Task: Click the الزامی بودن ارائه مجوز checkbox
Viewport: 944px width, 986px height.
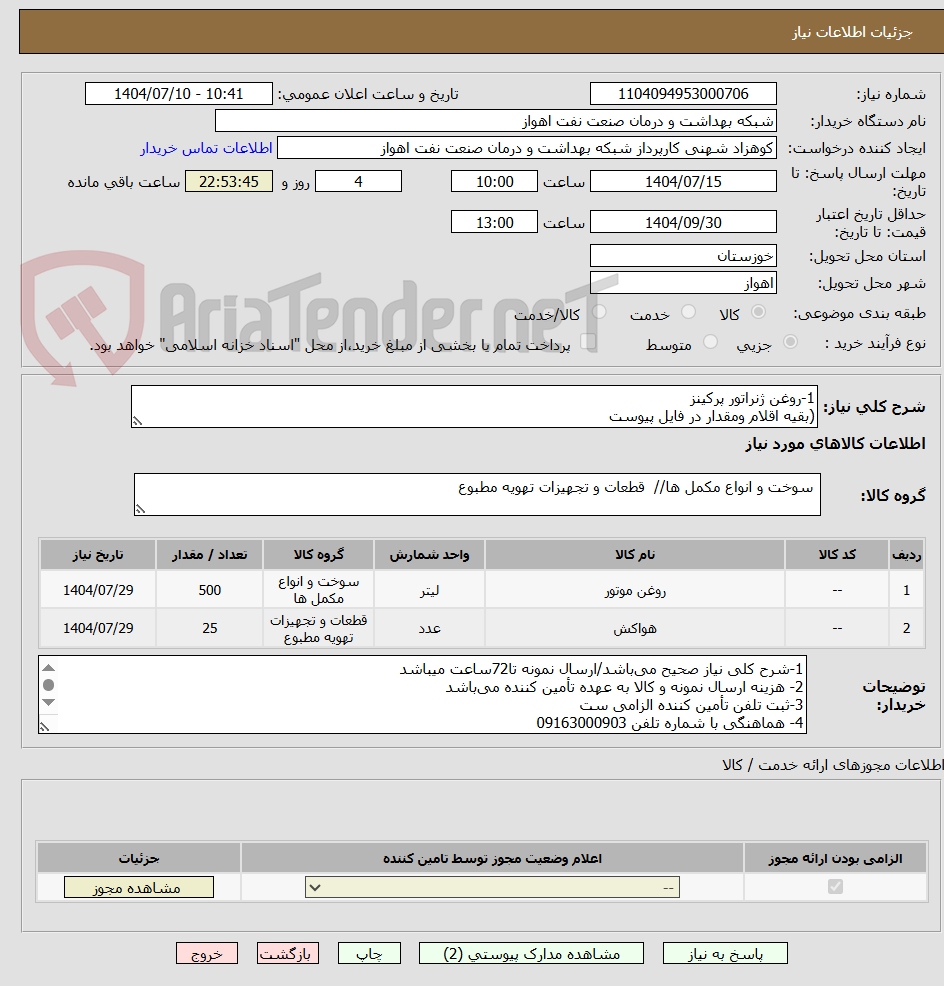Action: pyautogui.click(x=836, y=886)
